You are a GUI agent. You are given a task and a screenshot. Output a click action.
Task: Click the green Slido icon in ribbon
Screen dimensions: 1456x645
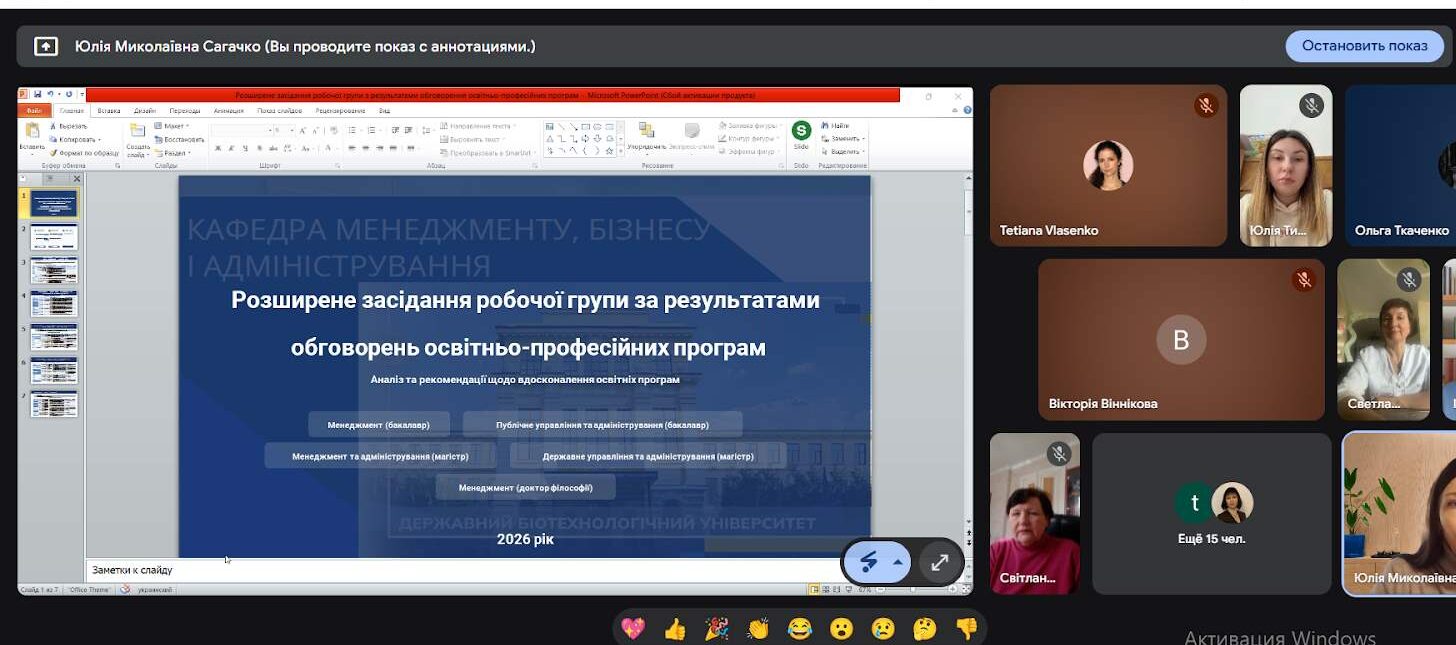(x=801, y=131)
